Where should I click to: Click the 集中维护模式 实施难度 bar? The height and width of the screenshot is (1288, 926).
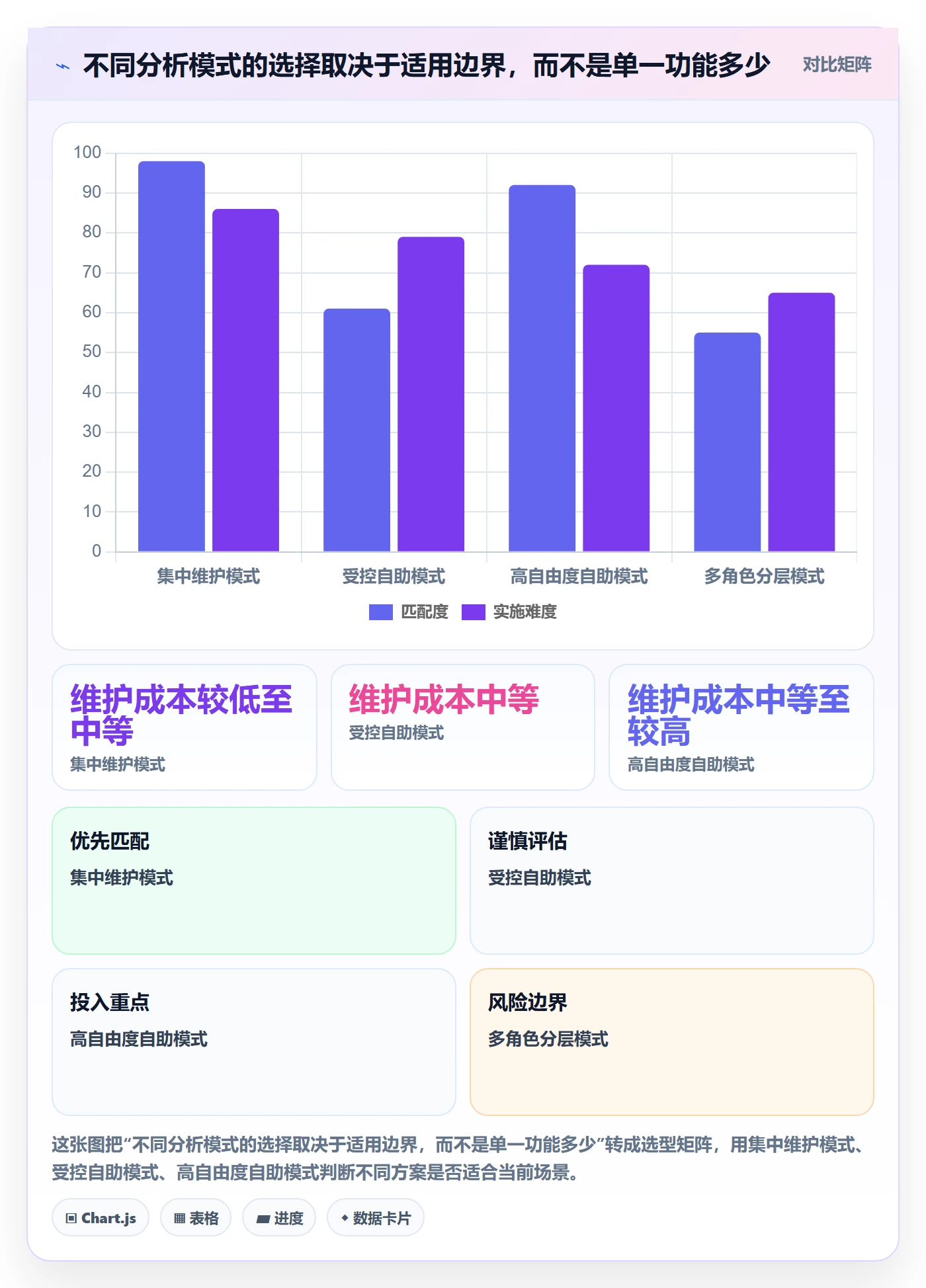245,380
